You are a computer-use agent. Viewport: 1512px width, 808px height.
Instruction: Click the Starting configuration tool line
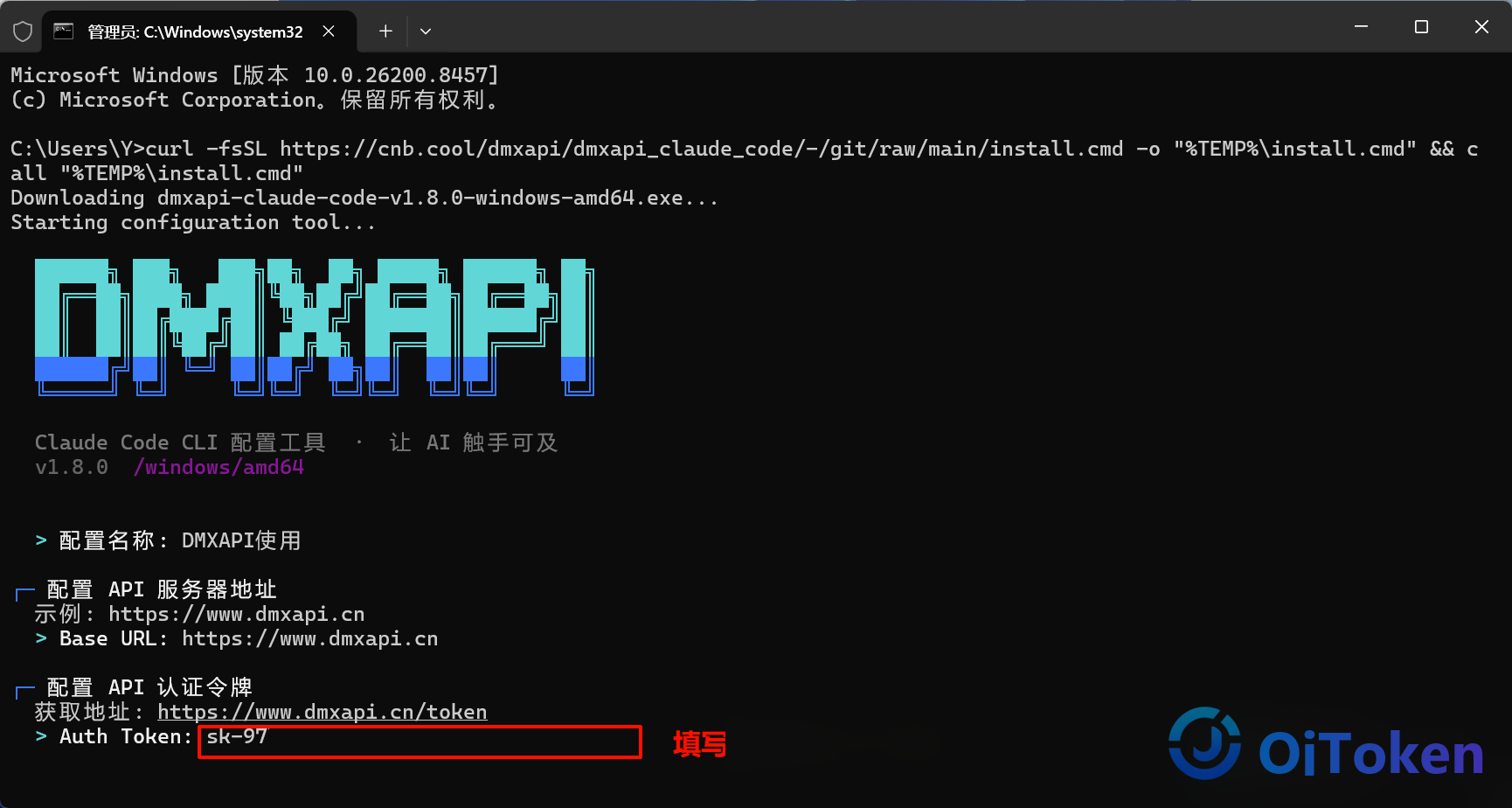[x=193, y=222]
